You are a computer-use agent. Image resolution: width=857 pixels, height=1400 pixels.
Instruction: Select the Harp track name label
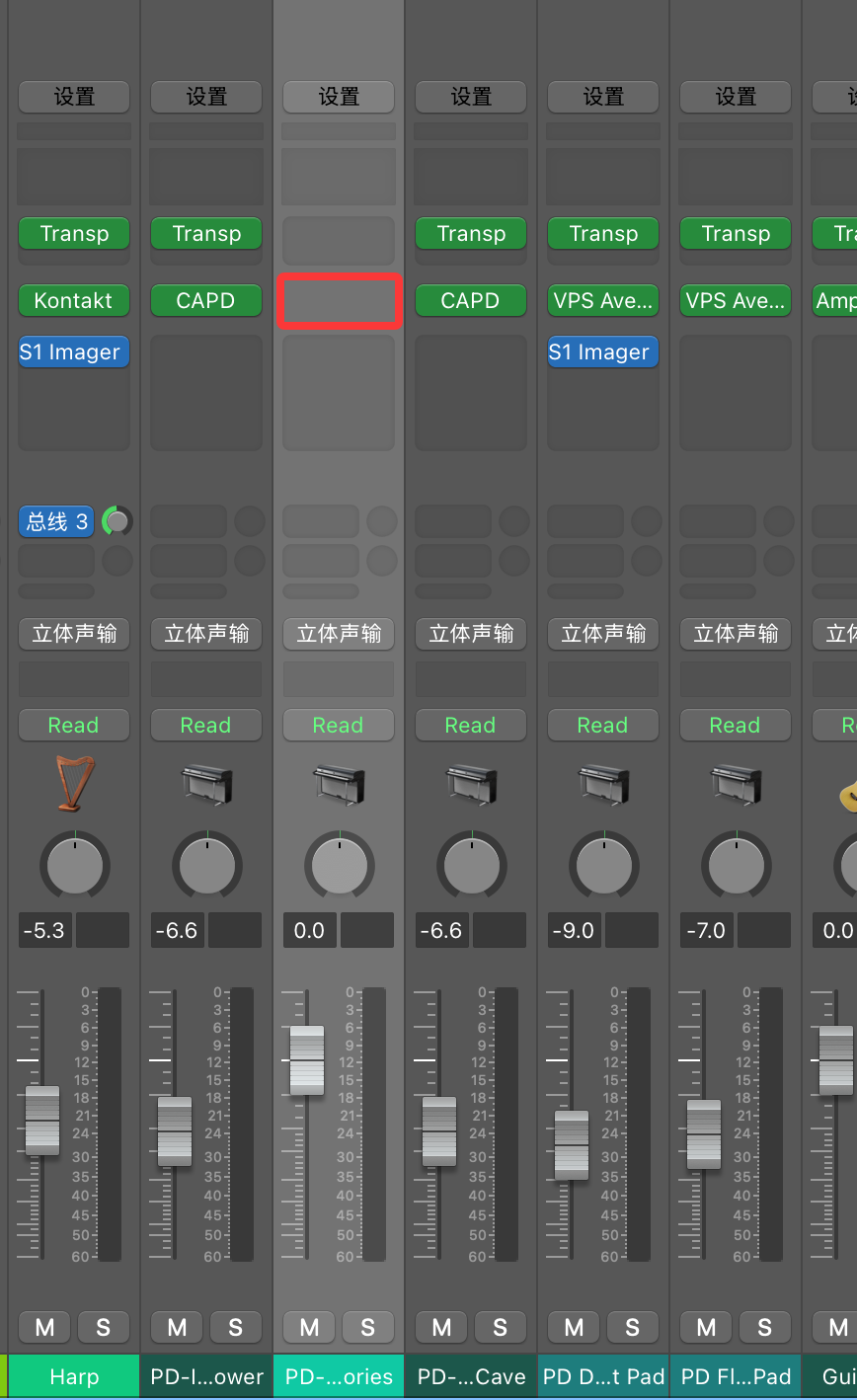74,1376
